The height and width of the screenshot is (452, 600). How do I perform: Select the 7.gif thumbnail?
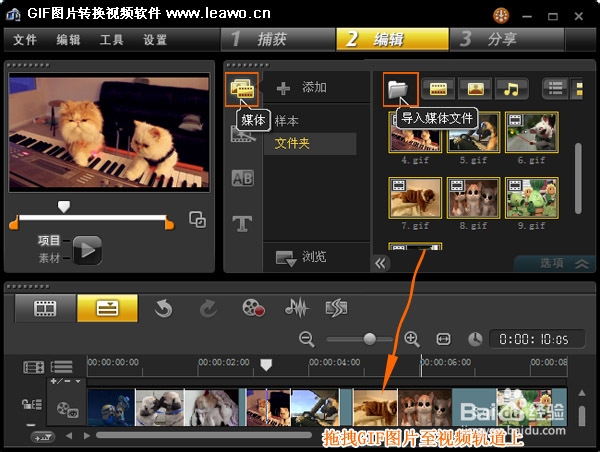(415, 198)
